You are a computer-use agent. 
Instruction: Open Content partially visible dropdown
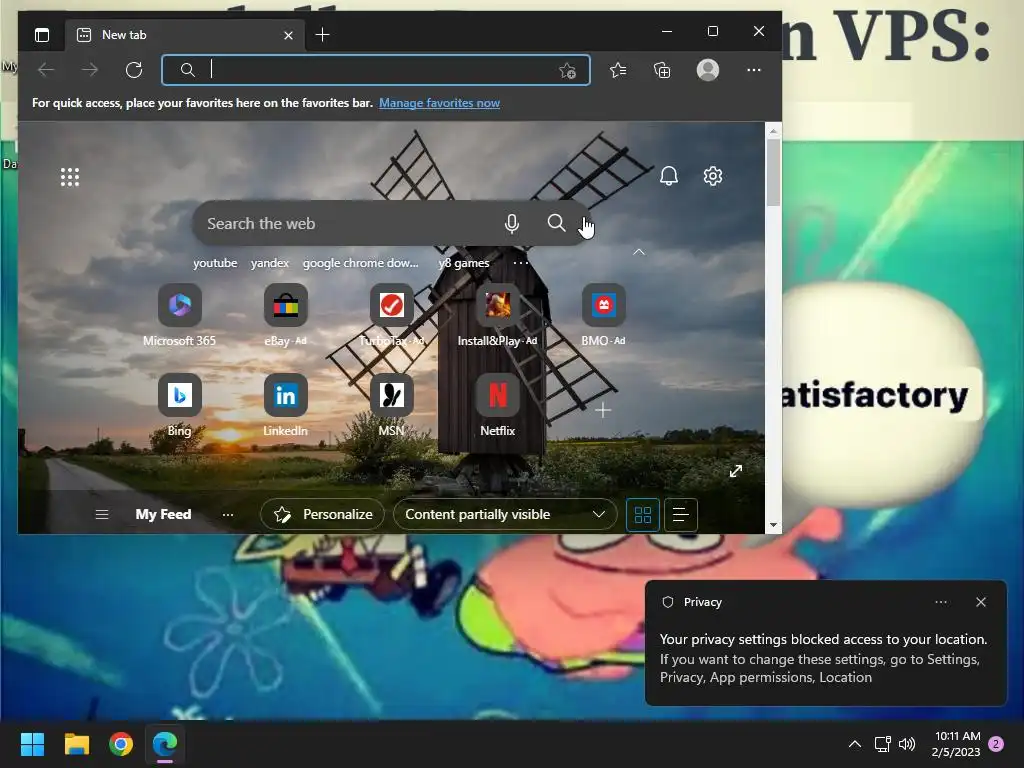tap(505, 515)
